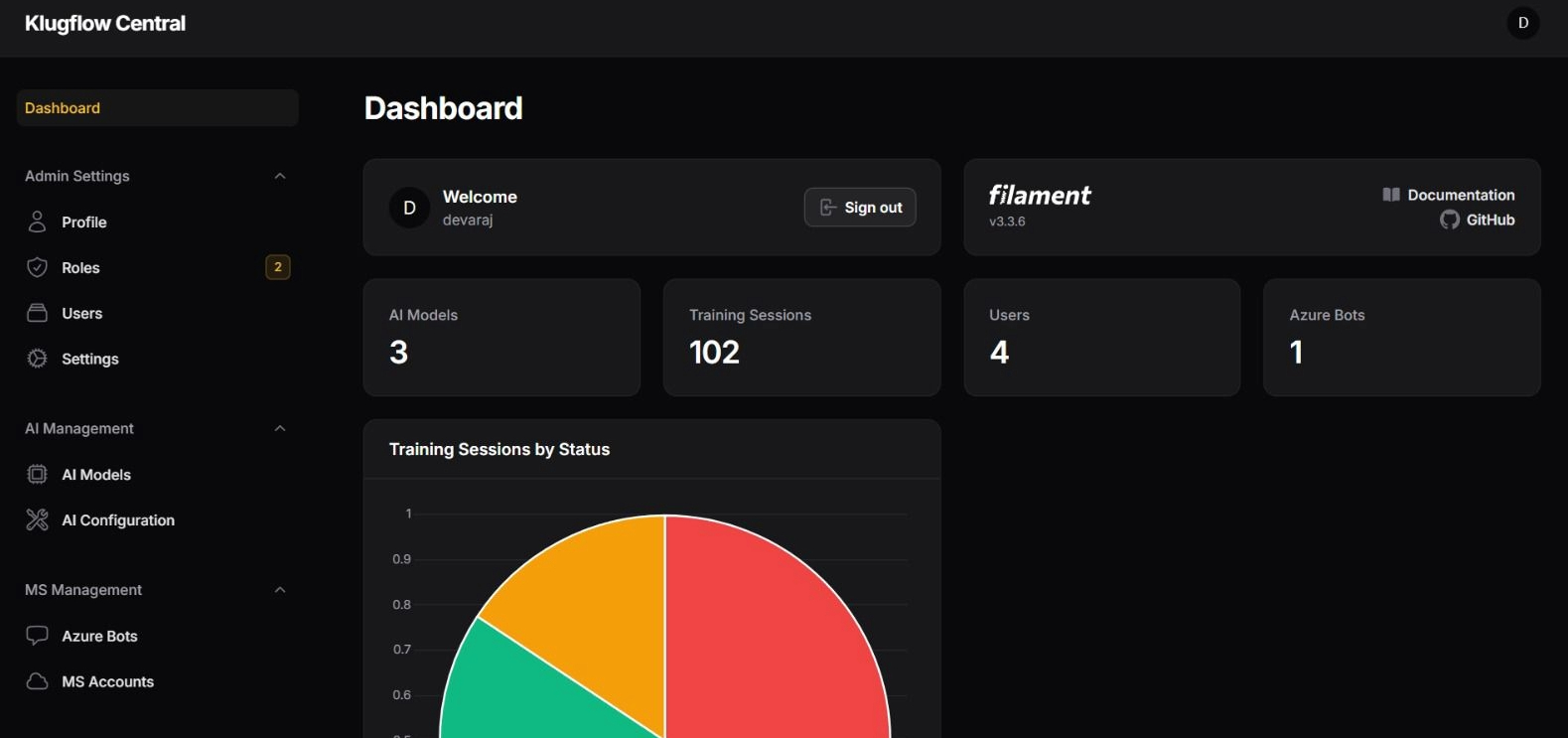Screen dimensions: 1568x738
Task: Click the Sign out button
Action: coord(860,207)
